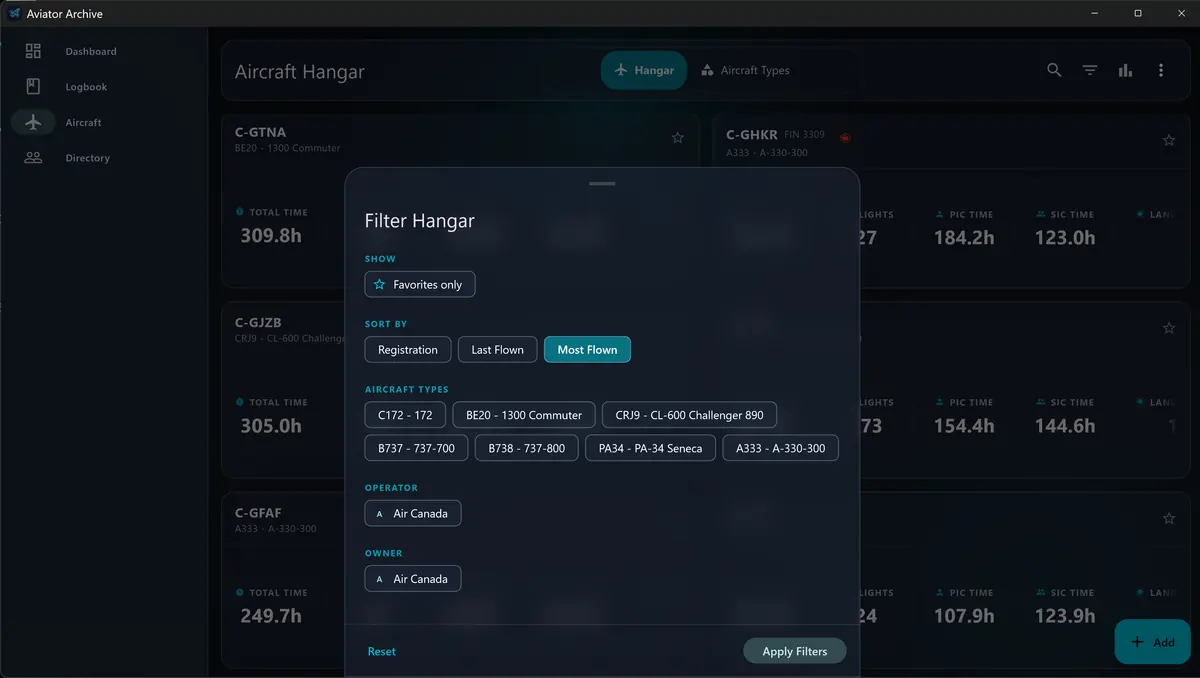Click the 144.6h SIC time value
1200x678 pixels.
click(x=1065, y=426)
